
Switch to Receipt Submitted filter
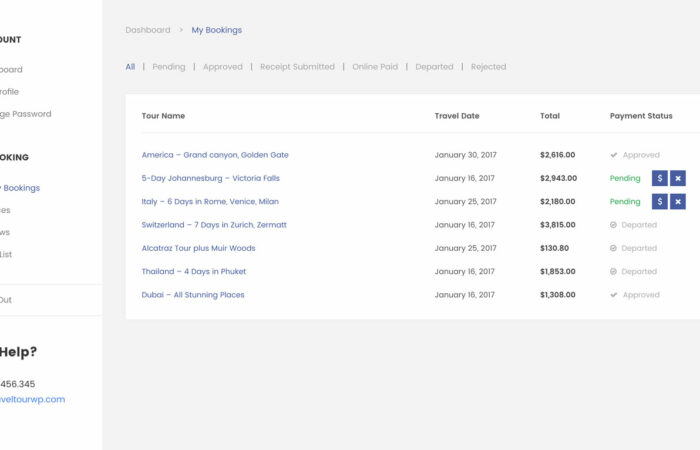tap(297, 67)
